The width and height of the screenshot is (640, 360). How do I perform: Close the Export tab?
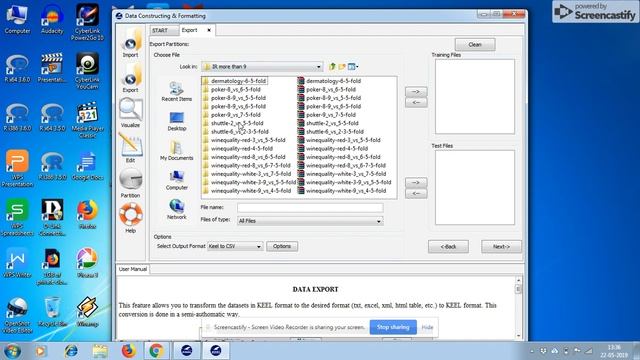(209, 30)
